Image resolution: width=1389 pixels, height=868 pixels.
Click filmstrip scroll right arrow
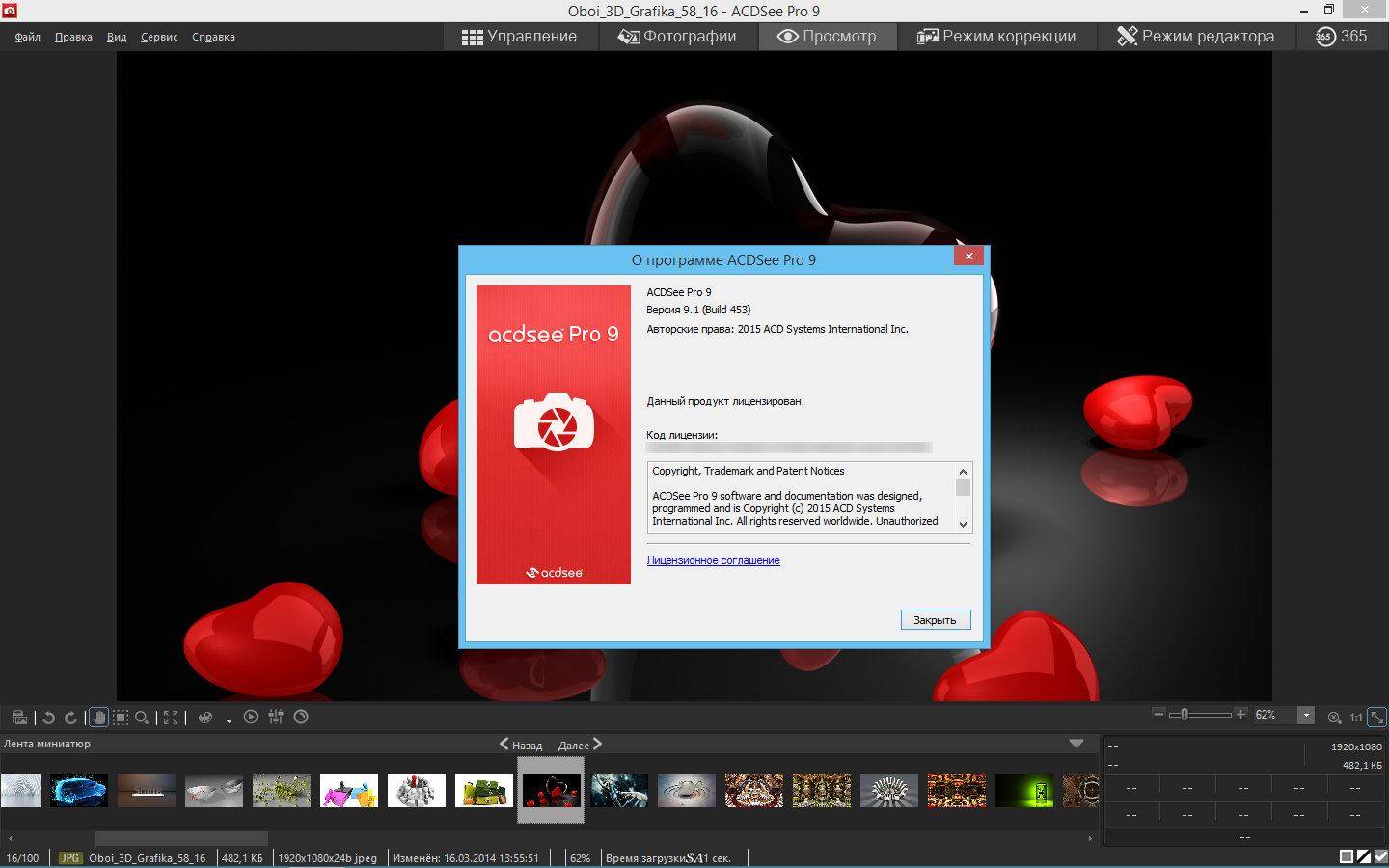[1090, 838]
